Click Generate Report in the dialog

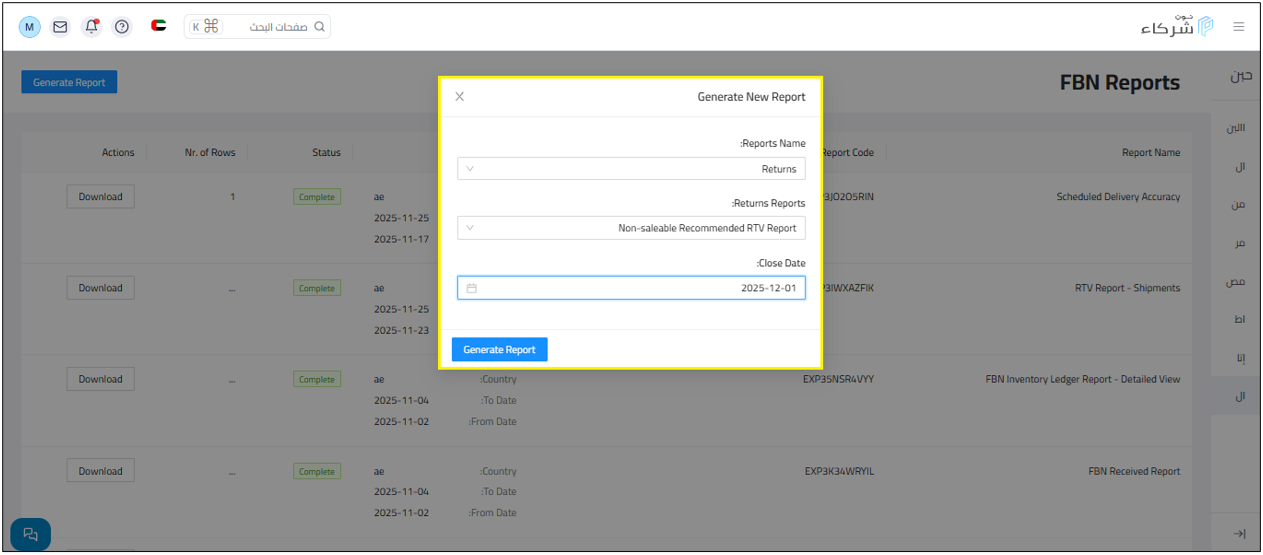pos(499,350)
